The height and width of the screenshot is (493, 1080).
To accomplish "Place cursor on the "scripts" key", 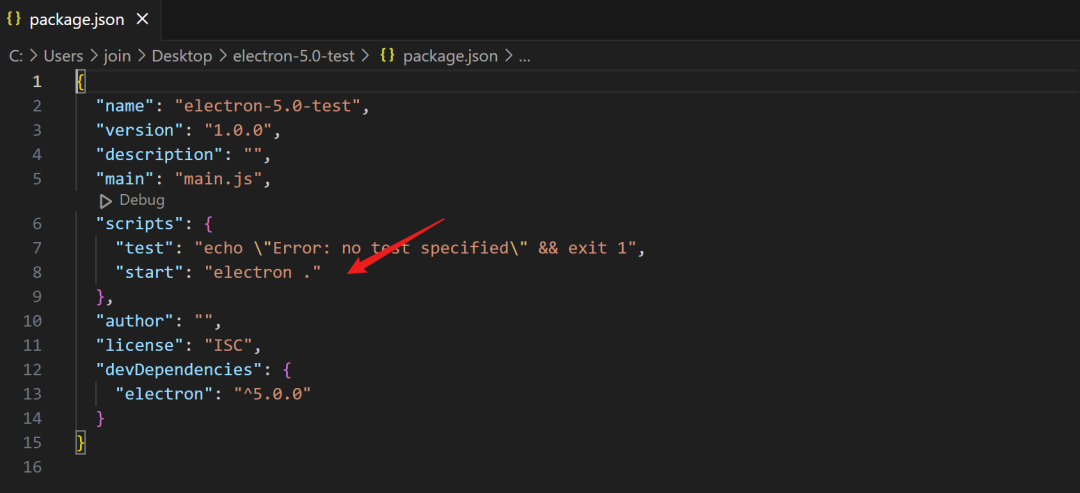I will 134,224.
